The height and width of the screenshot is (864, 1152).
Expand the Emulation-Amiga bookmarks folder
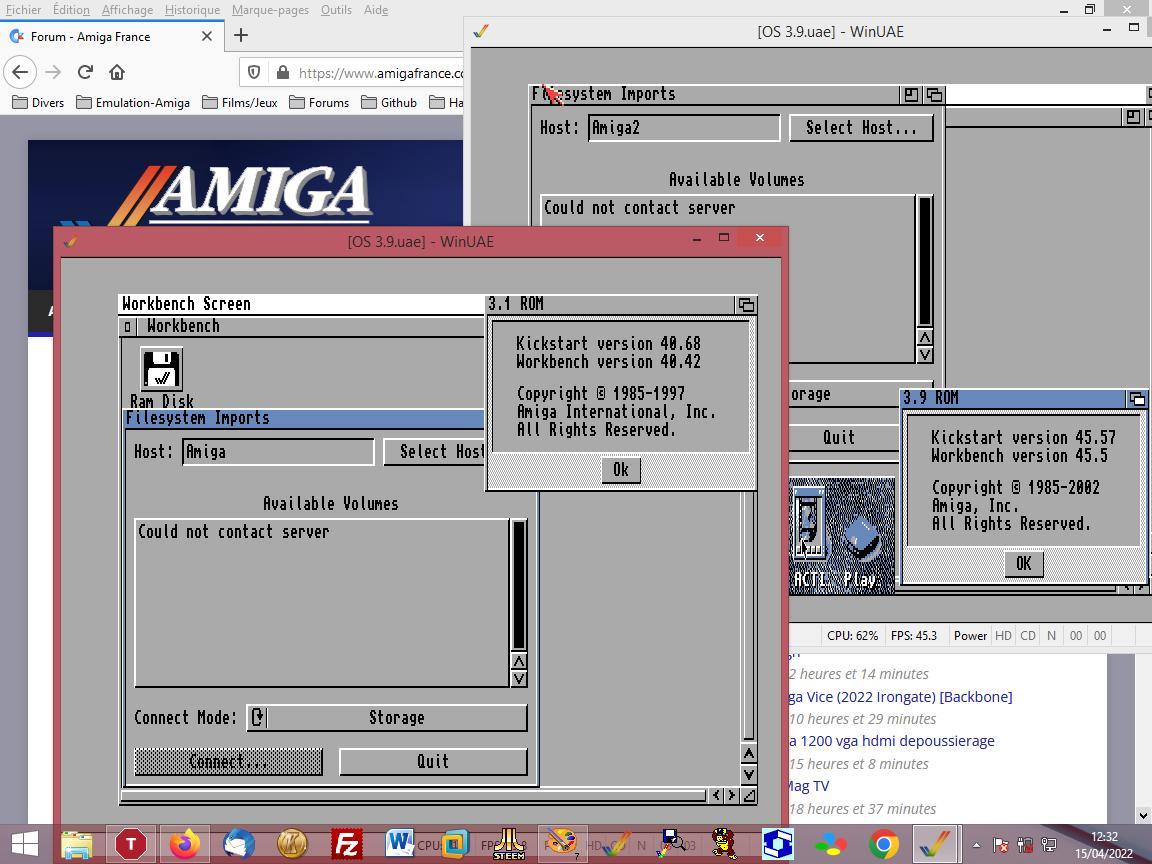tap(133, 102)
